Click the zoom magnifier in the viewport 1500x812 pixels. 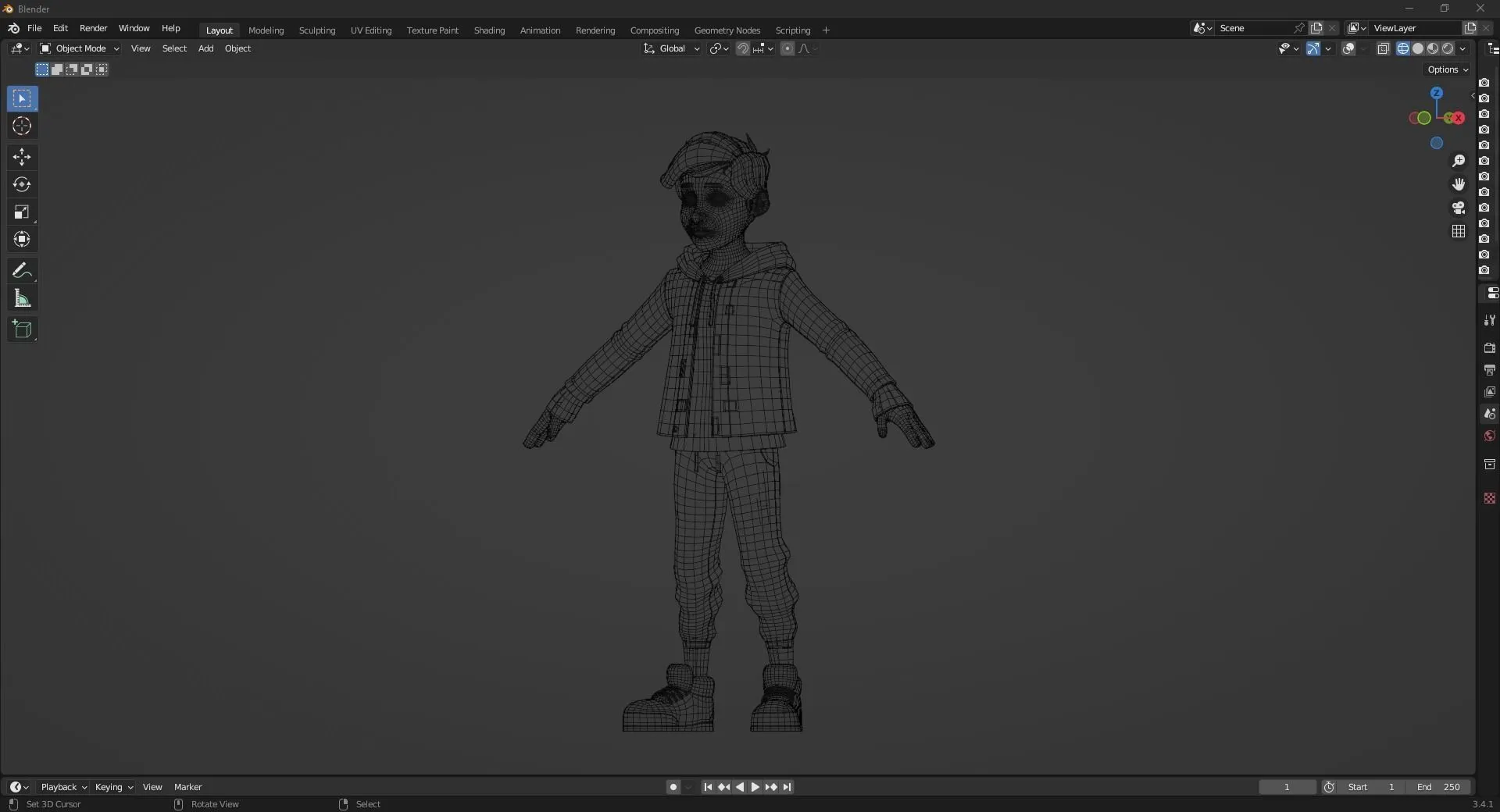coord(1459,161)
